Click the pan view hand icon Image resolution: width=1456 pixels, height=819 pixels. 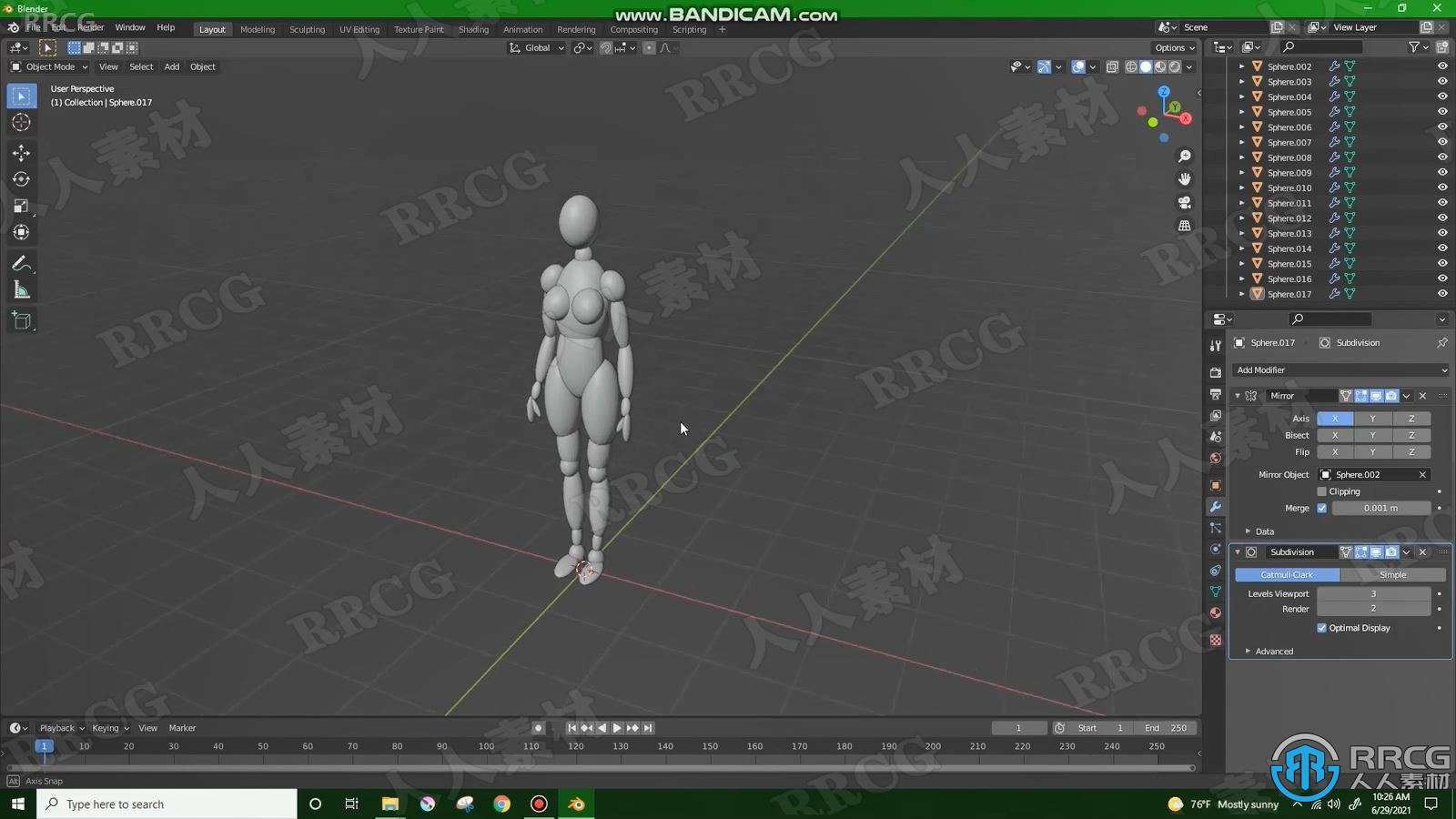1184,179
